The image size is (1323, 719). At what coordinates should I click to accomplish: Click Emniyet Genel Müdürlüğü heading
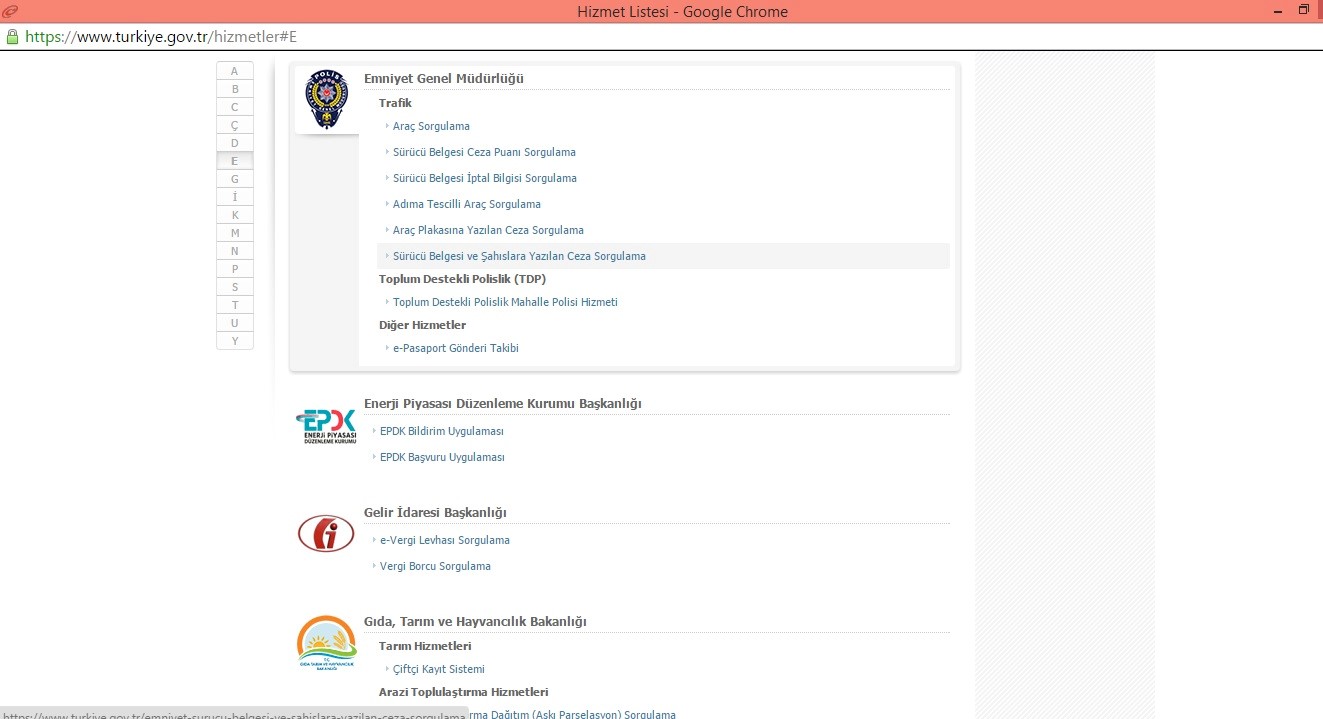(x=444, y=79)
